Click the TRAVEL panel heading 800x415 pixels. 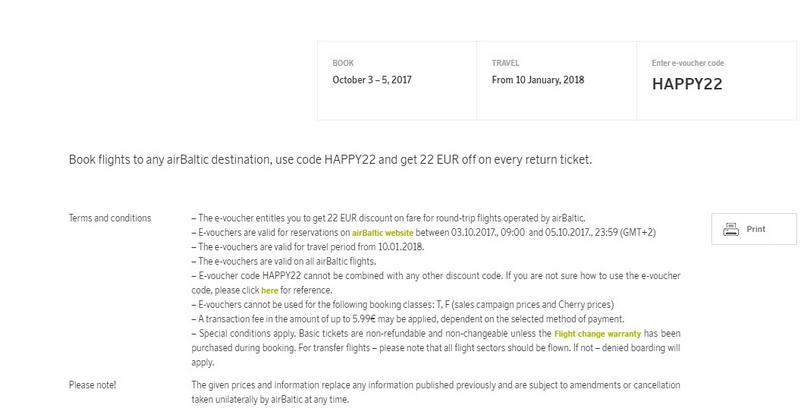(505, 63)
